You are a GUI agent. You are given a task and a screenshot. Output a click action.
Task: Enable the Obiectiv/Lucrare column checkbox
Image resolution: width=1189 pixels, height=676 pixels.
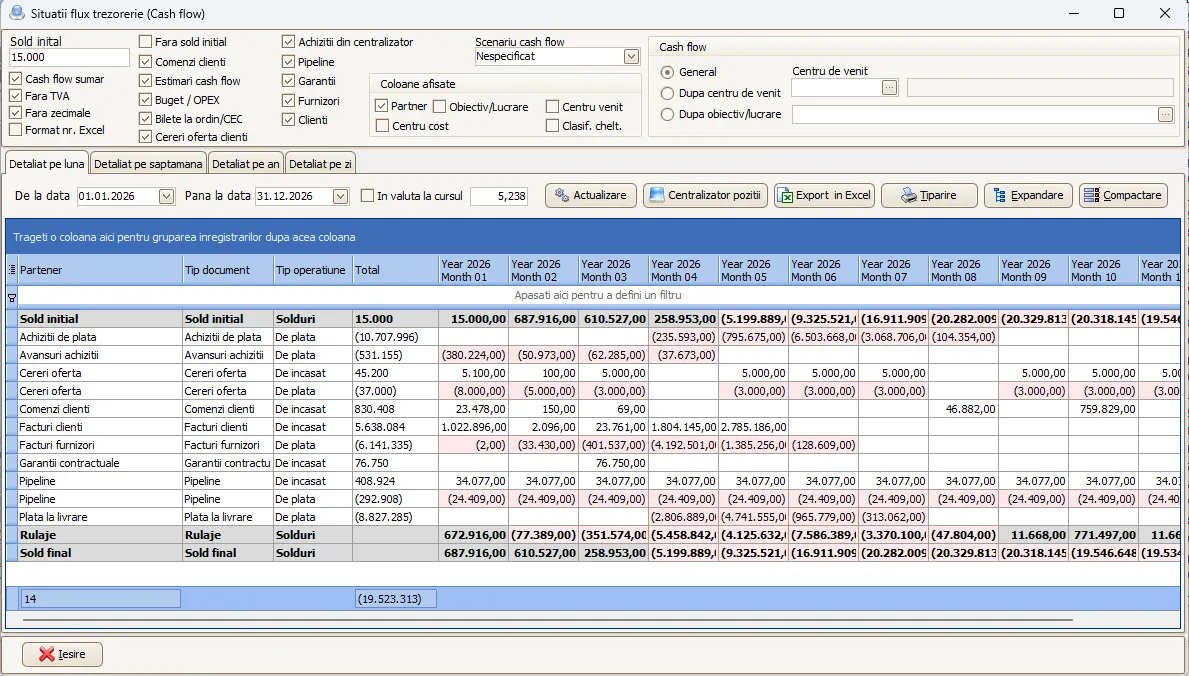coord(440,106)
